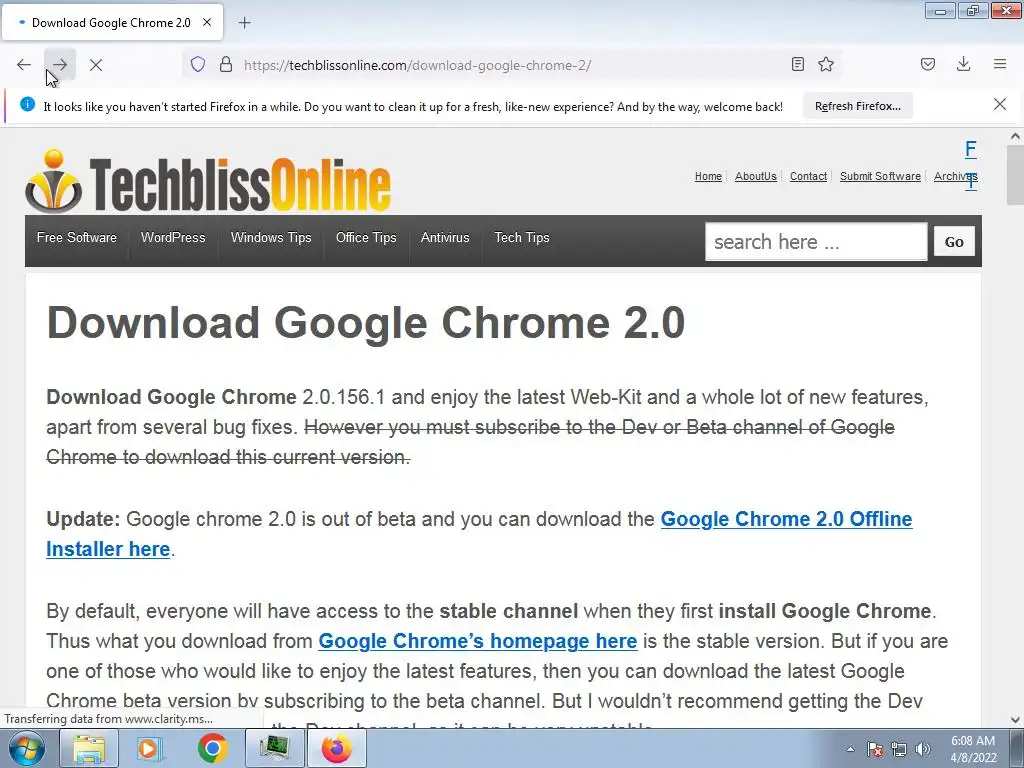Viewport: 1024px width, 768px height.
Task: Close the Download Google Chrome tab
Action: (x=207, y=22)
